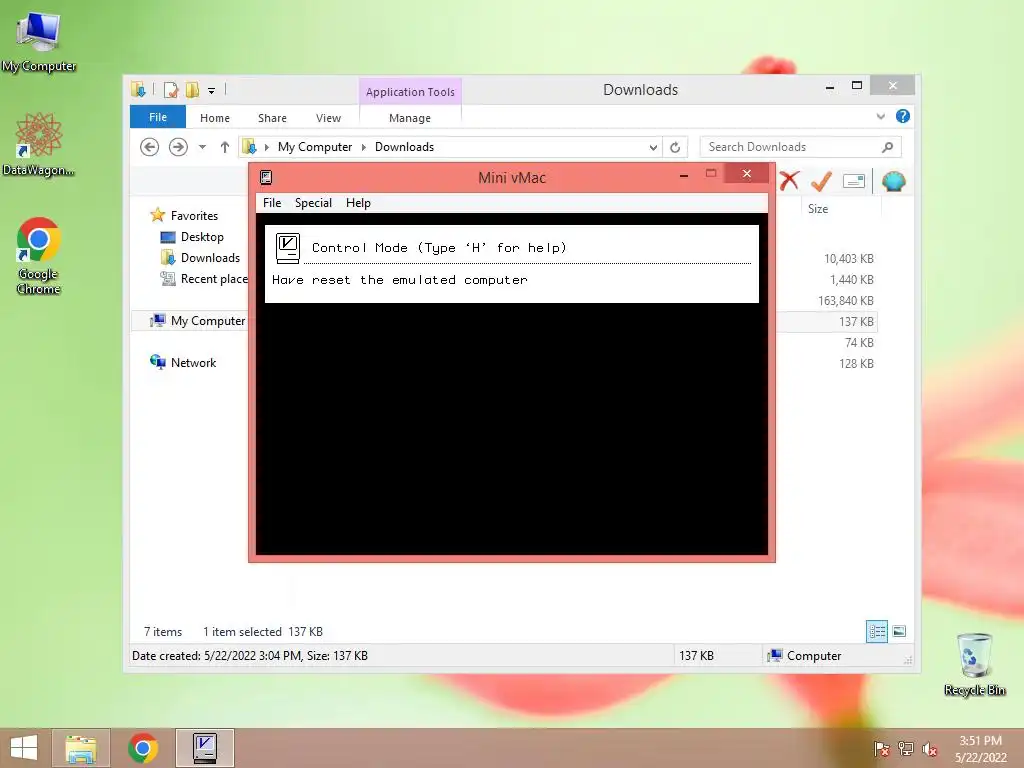Open the Windows Start button
The width and height of the screenshot is (1024, 768).
(x=24, y=748)
